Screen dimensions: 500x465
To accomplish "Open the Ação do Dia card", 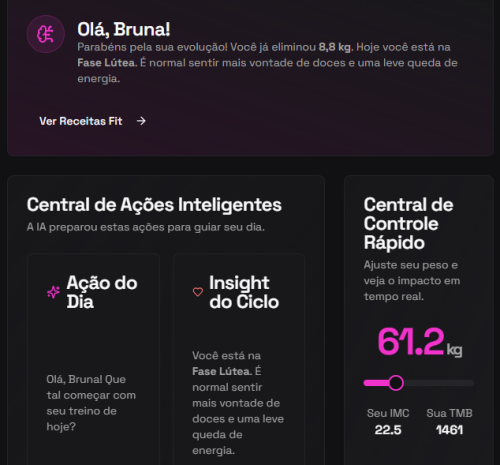I will tap(93, 359).
